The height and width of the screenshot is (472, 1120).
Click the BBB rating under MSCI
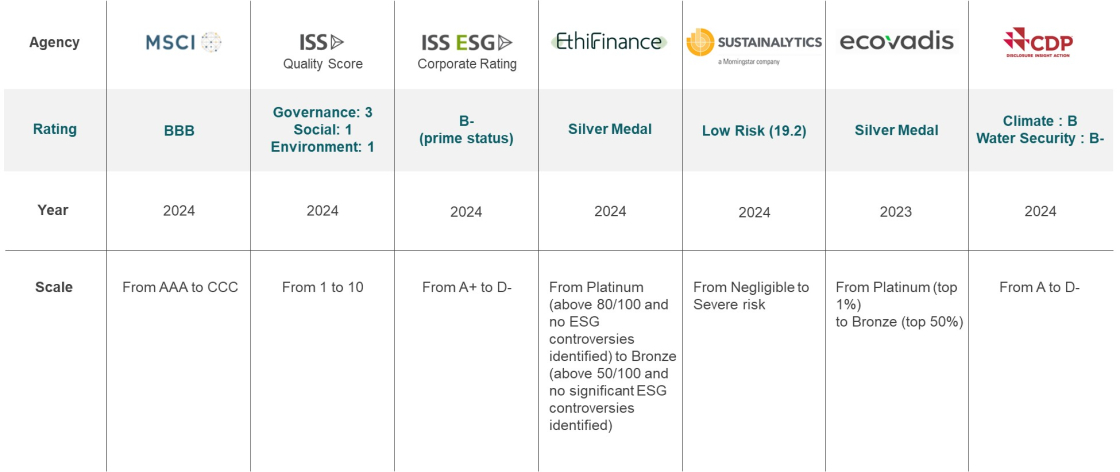178,130
